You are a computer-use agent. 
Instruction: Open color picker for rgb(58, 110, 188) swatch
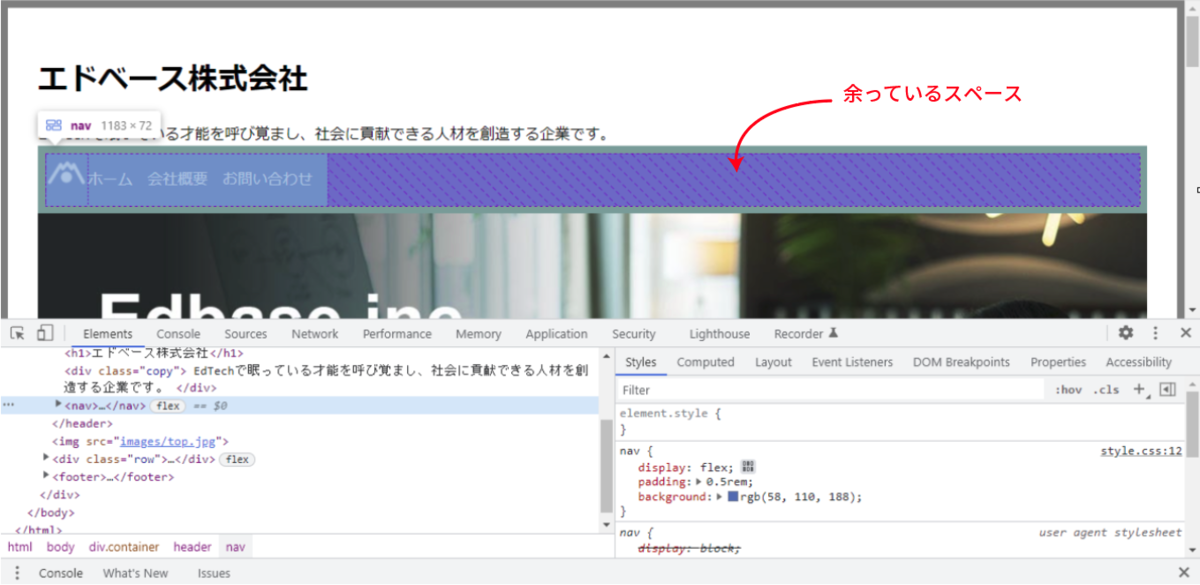point(733,497)
